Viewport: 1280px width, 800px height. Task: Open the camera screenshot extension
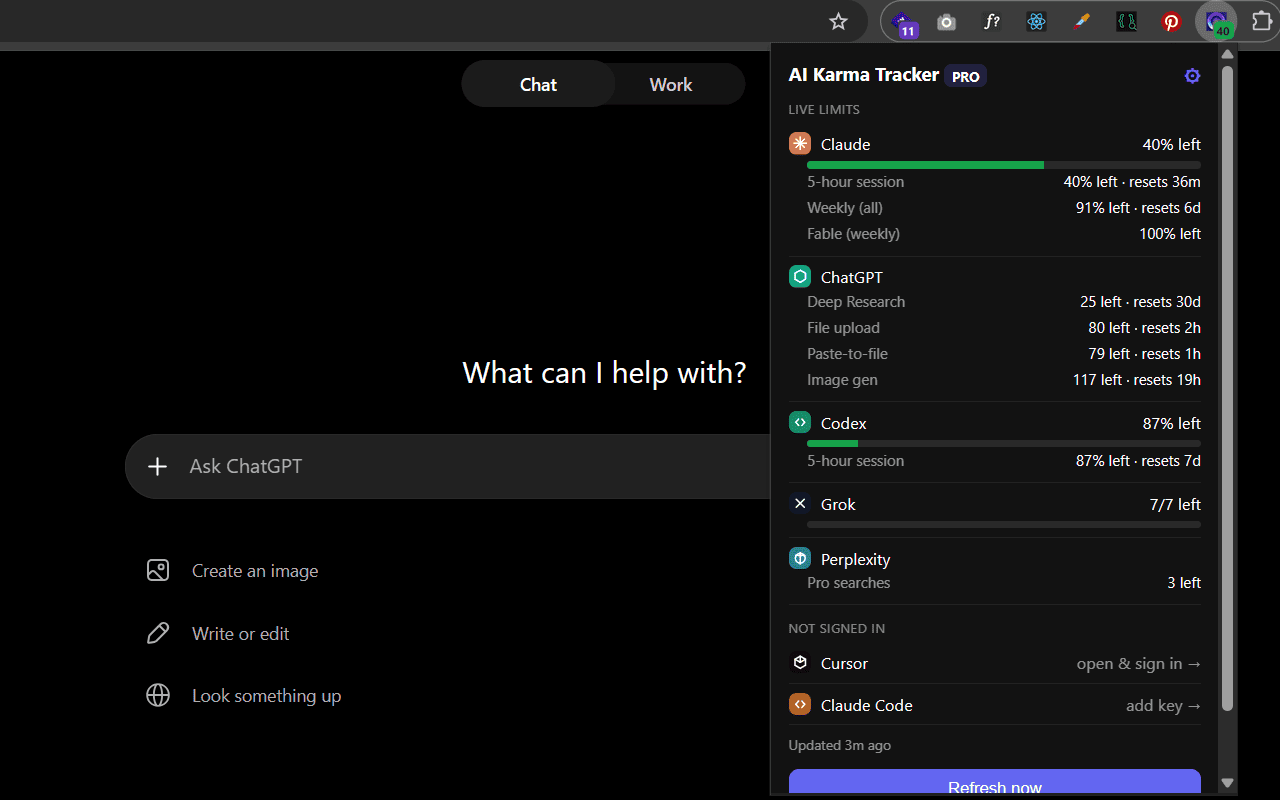[x=946, y=22]
